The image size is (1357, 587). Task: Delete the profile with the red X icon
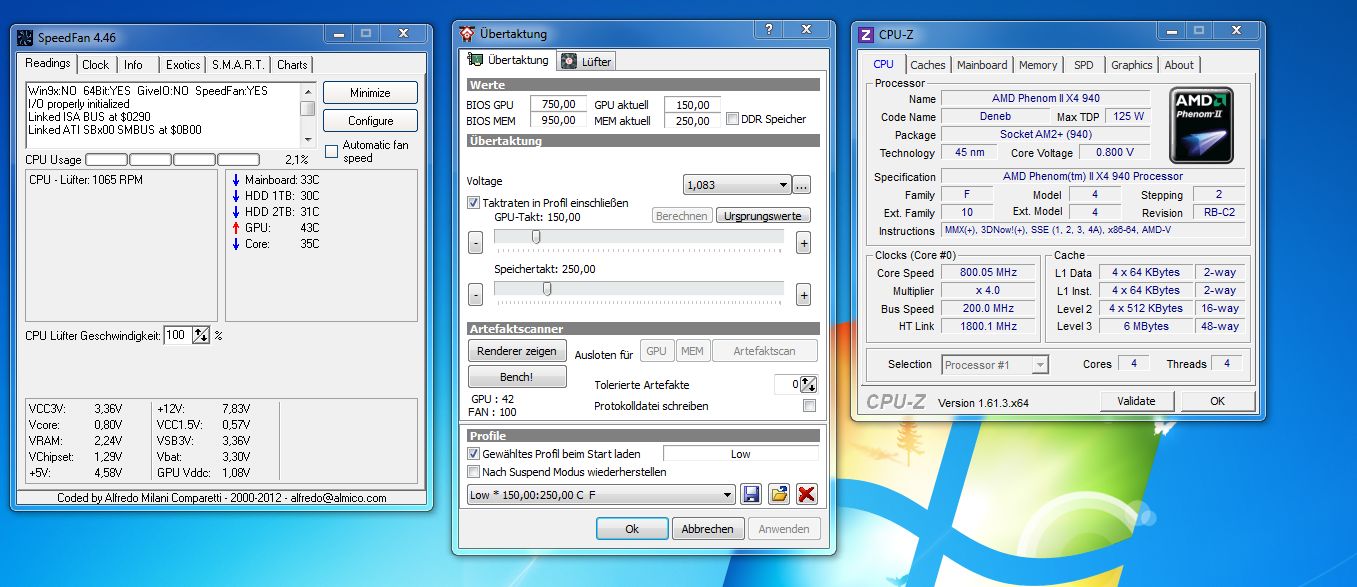(806, 494)
